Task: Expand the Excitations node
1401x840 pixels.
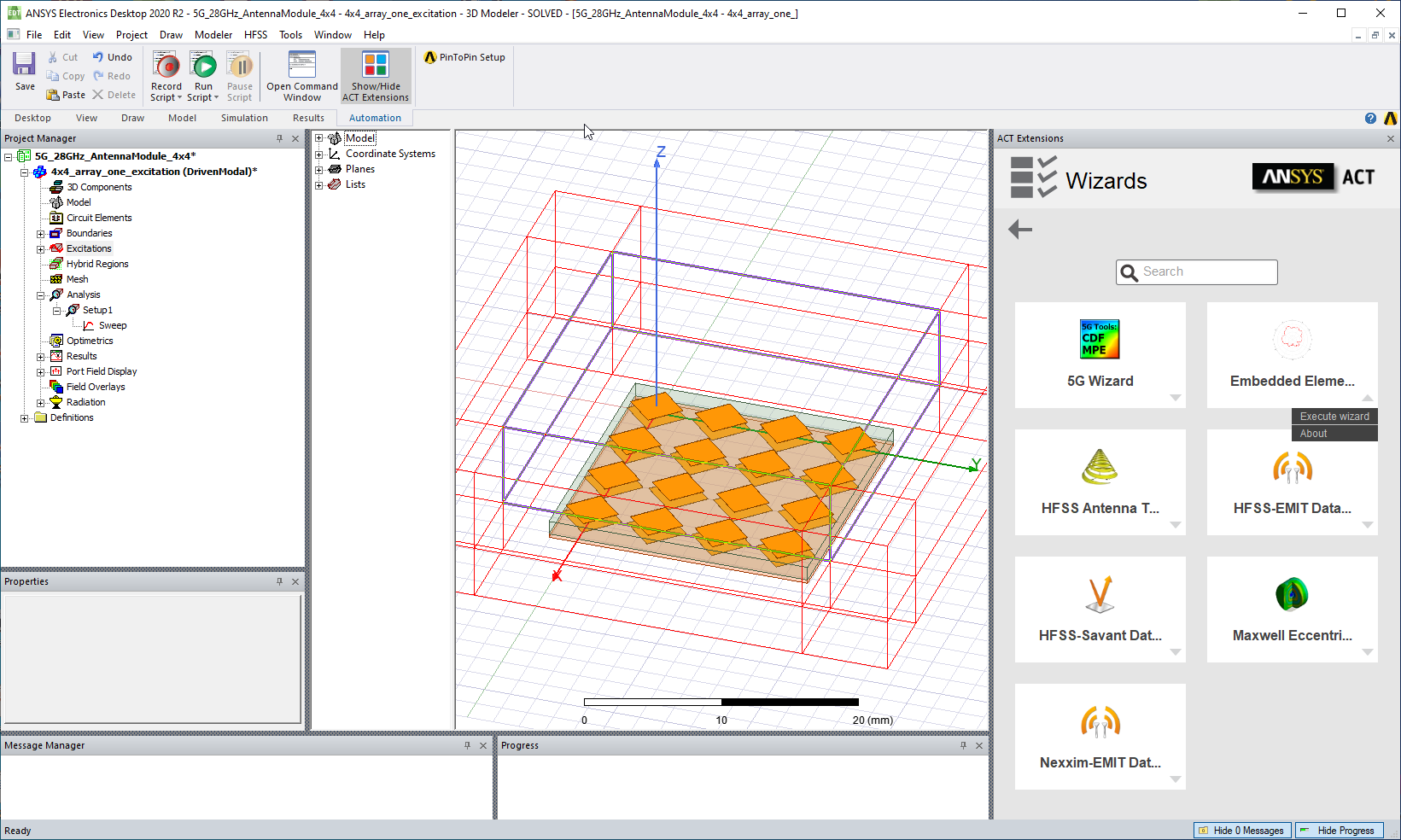Action: point(40,248)
